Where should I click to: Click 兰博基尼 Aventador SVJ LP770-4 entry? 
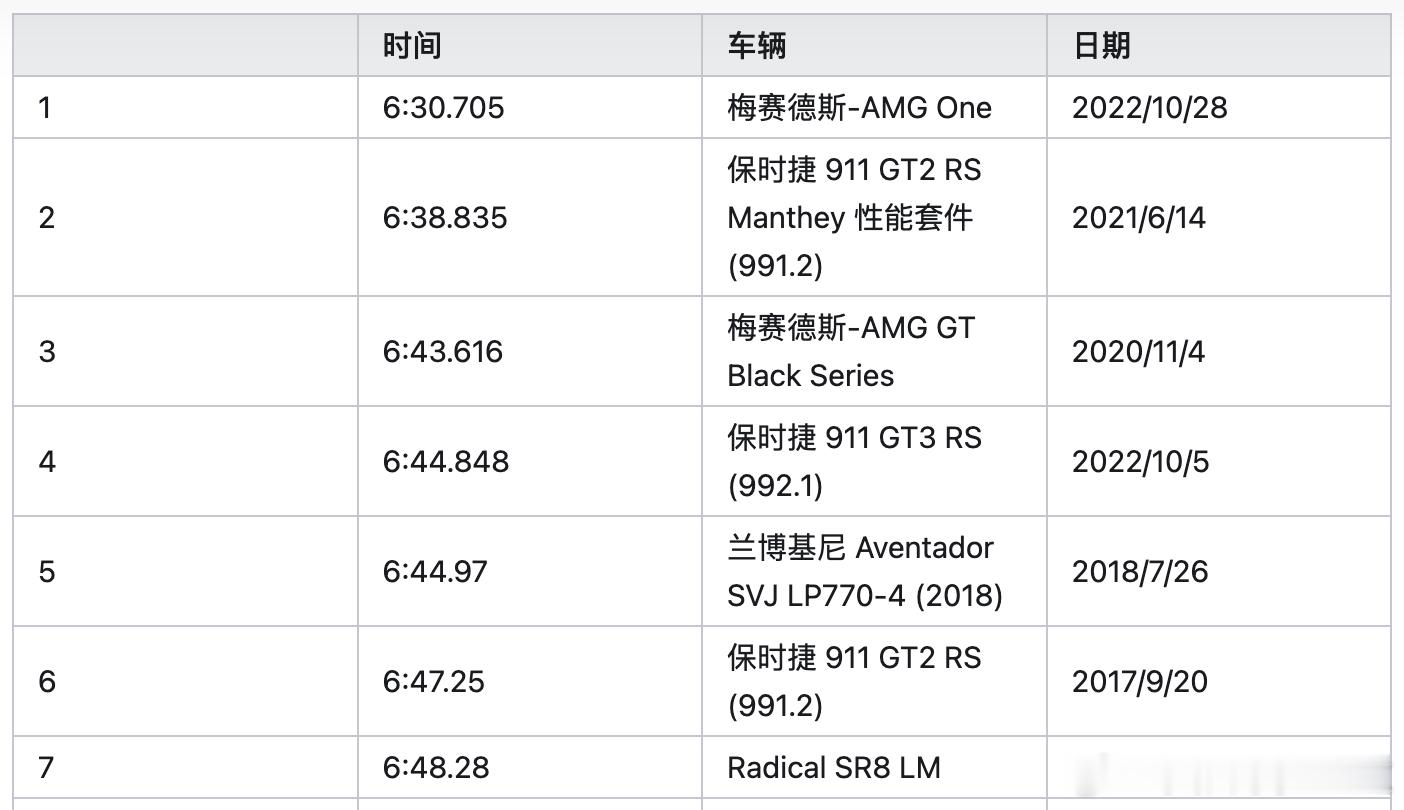pyautogui.click(x=865, y=572)
